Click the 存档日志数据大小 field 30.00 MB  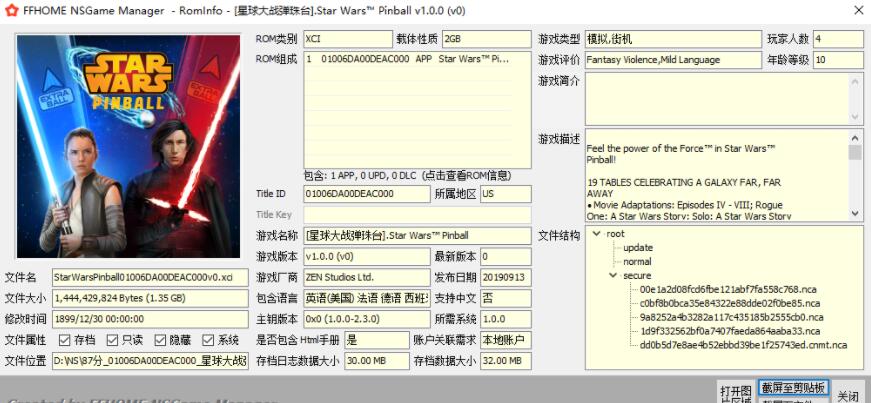coord(377,361)
